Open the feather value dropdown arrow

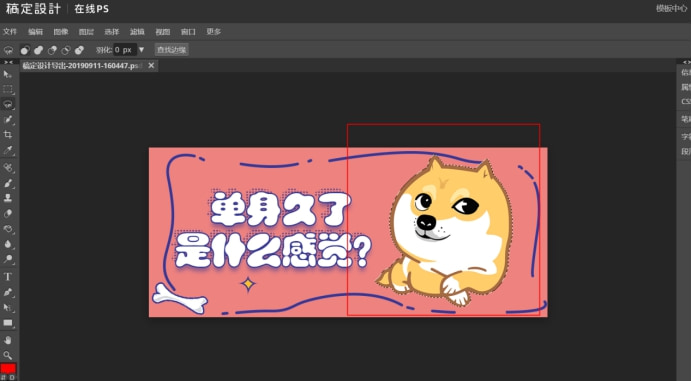click(x=141, y=49)
